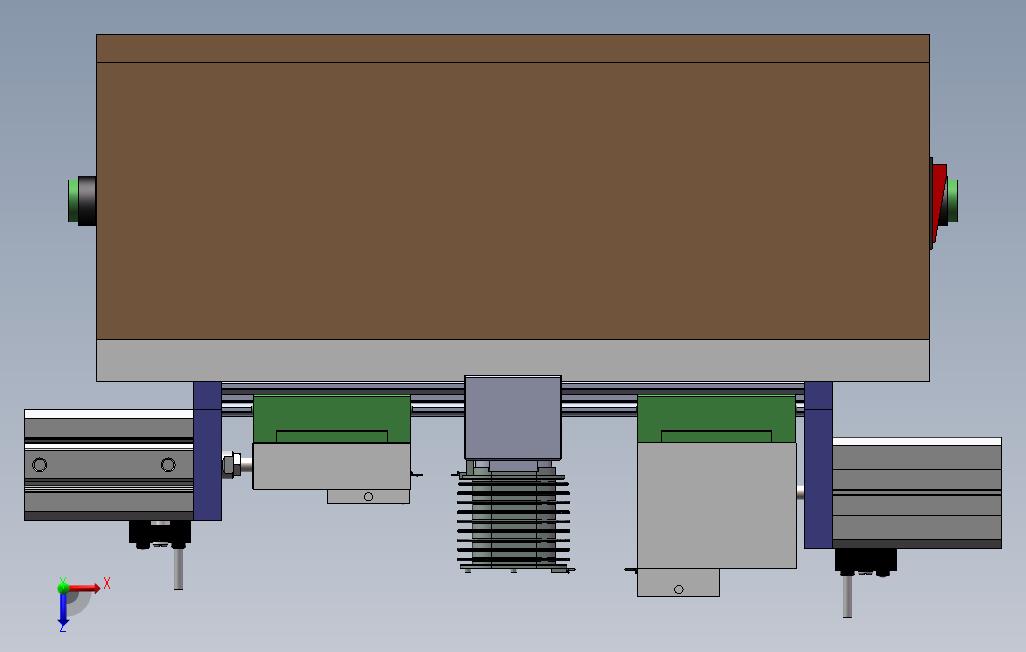This screenshot has width=1026, height=652.
Task: Select the narrow brown strip at the top
Action: [513, 48]
